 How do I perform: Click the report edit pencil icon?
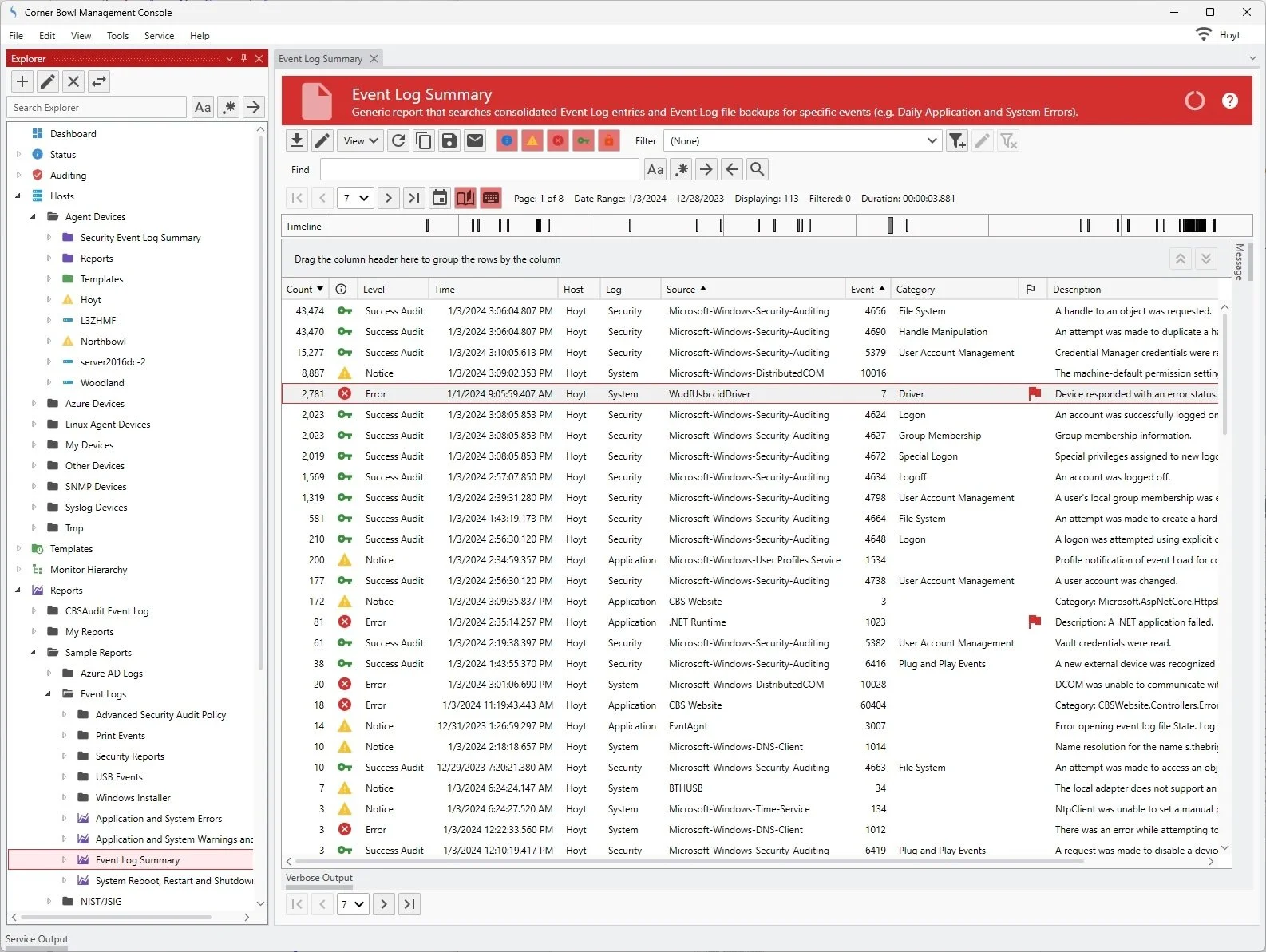[322, 140]
